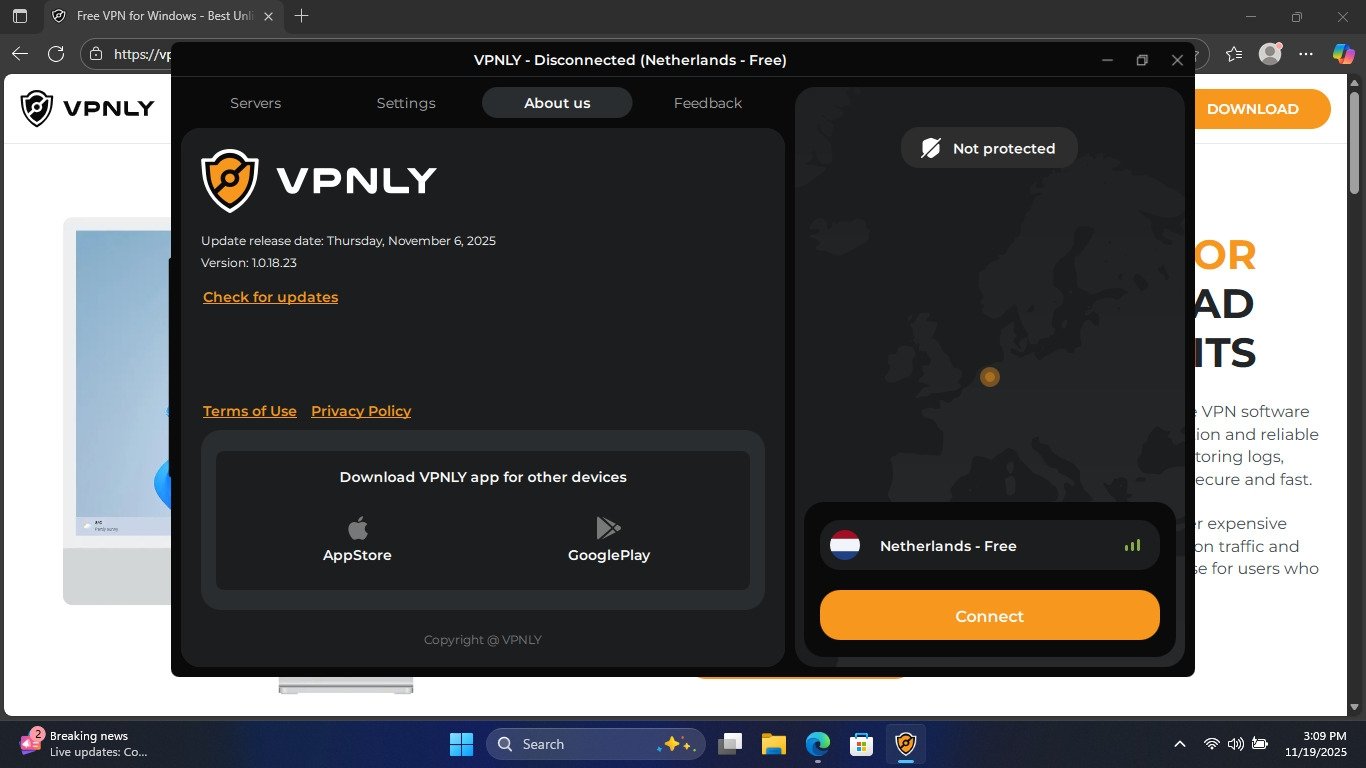Open Microsoft Store from the taskbar
1366x768 pixels.
861,744
